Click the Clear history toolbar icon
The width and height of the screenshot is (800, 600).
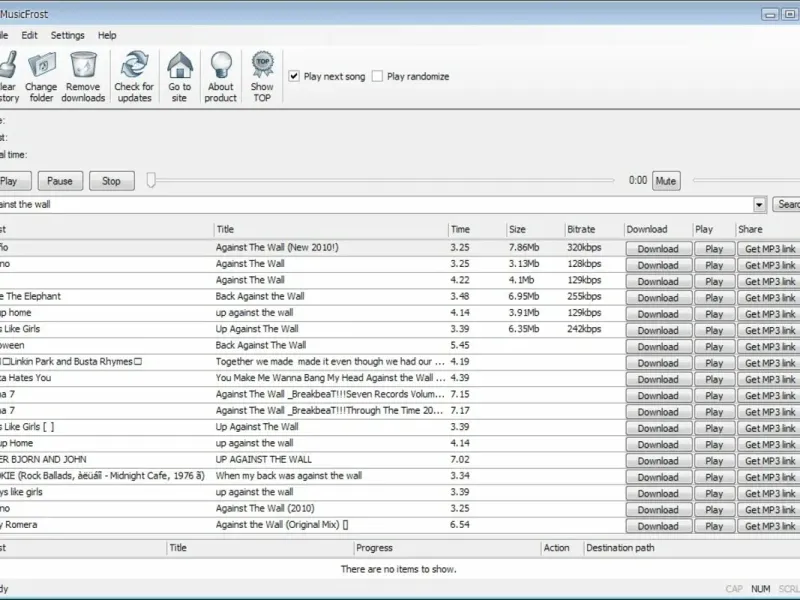click(x=8, y=66)
